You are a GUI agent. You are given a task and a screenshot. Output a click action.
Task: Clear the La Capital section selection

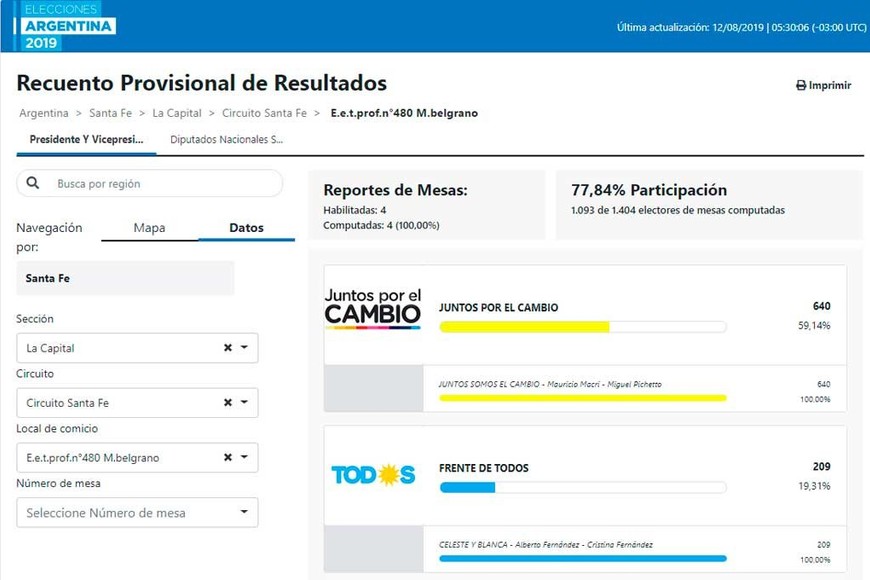point(228,348)
